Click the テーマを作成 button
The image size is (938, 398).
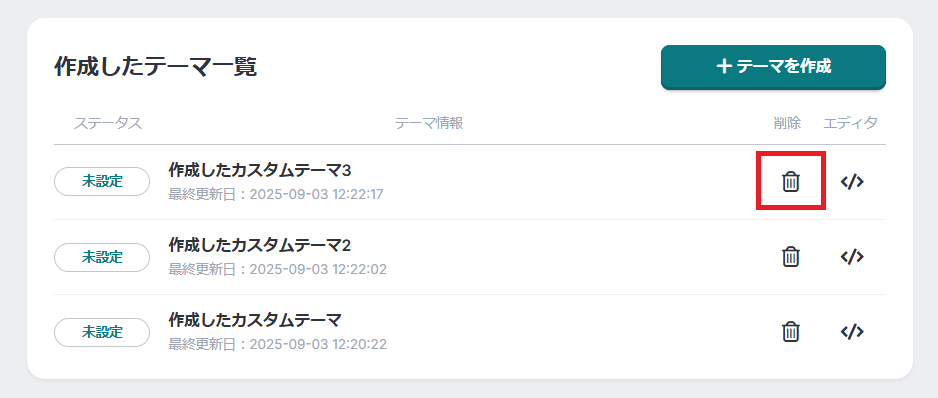pos(773,67)
